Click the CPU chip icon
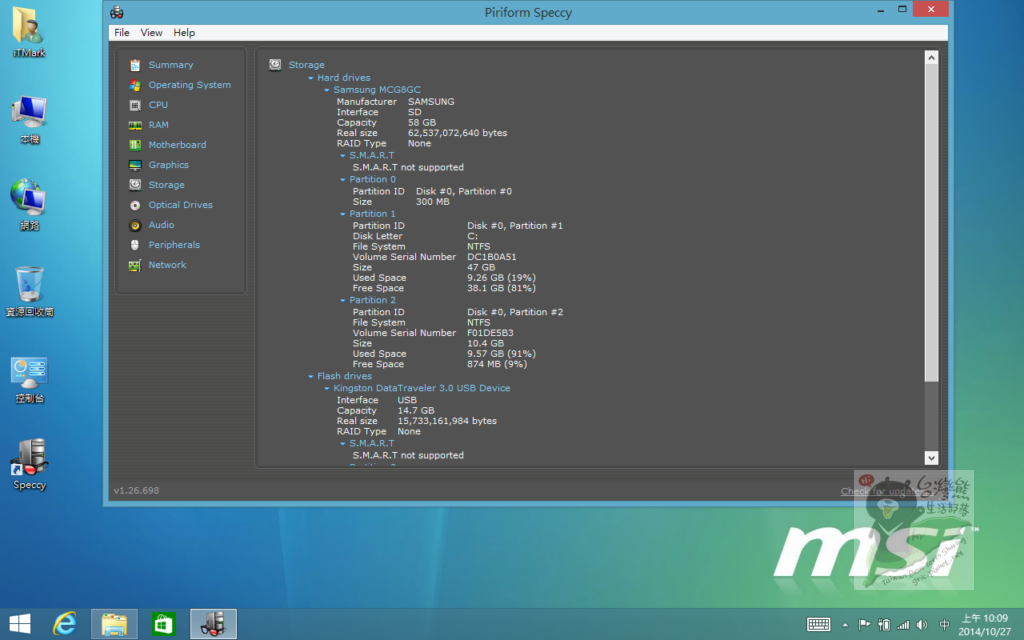This screenshot has width=1024, height=640. (x=135, y=105)
